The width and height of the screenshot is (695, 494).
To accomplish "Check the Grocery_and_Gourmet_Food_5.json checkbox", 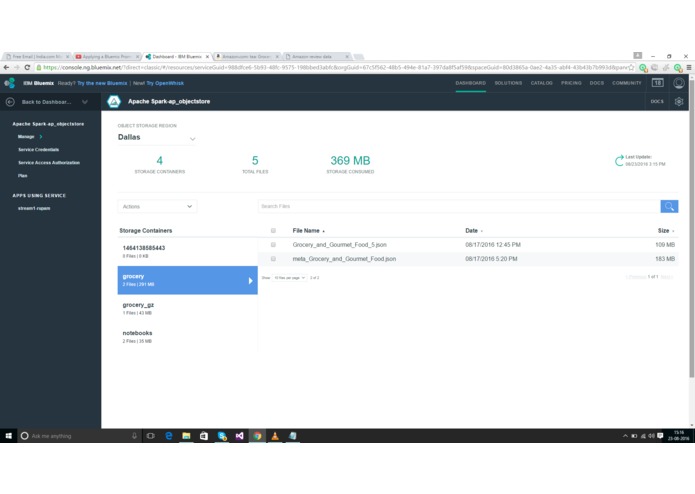I will tap(273, 245).
